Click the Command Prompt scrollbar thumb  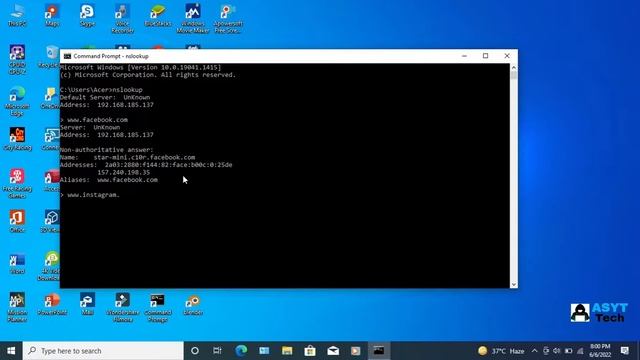(514, 75)
